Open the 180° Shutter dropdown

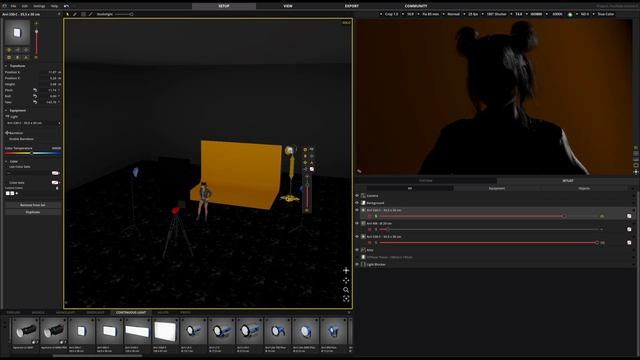[495, 14]
